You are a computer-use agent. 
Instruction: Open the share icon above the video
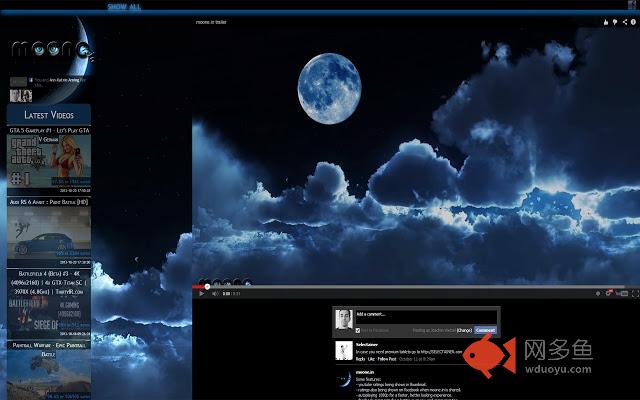(x=624, y=21)
